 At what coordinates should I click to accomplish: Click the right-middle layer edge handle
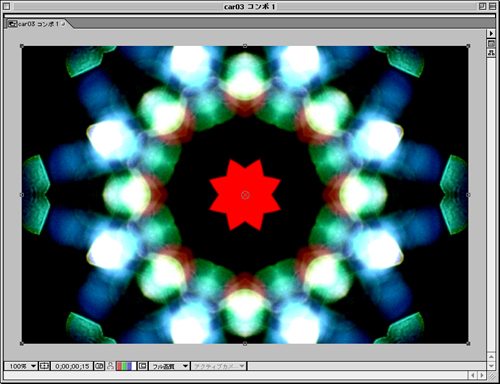coord(468,195)
